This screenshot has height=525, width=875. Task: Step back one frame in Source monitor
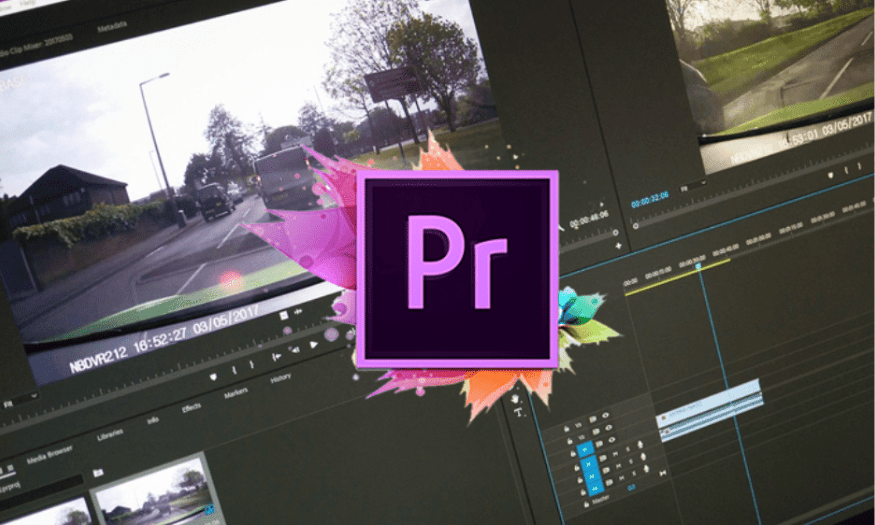click(x=295, y=350)
